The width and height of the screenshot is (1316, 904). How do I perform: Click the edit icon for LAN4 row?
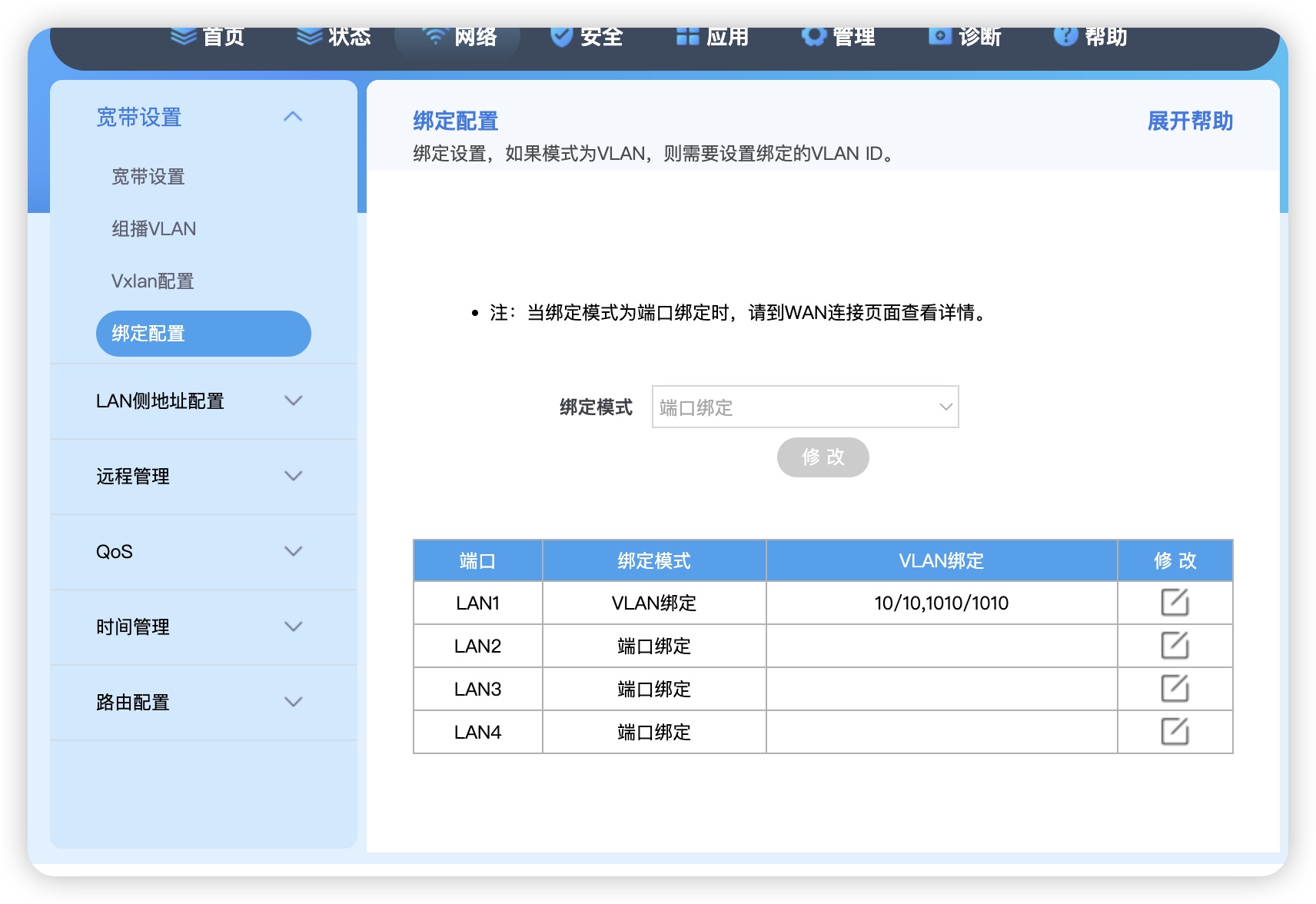[x=1175, y=732]
